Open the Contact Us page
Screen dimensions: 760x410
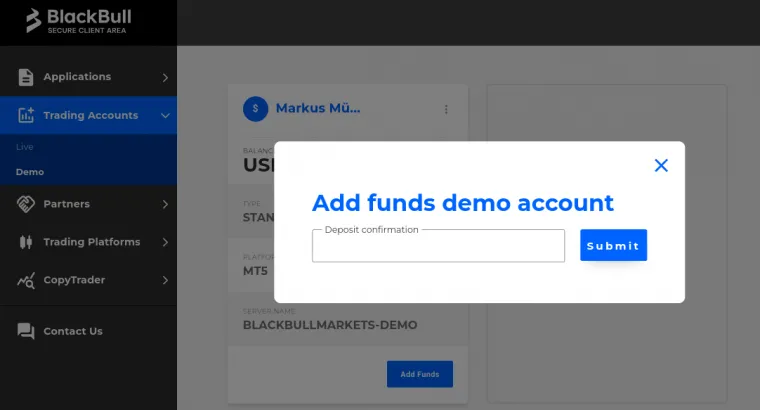[88, 331]
